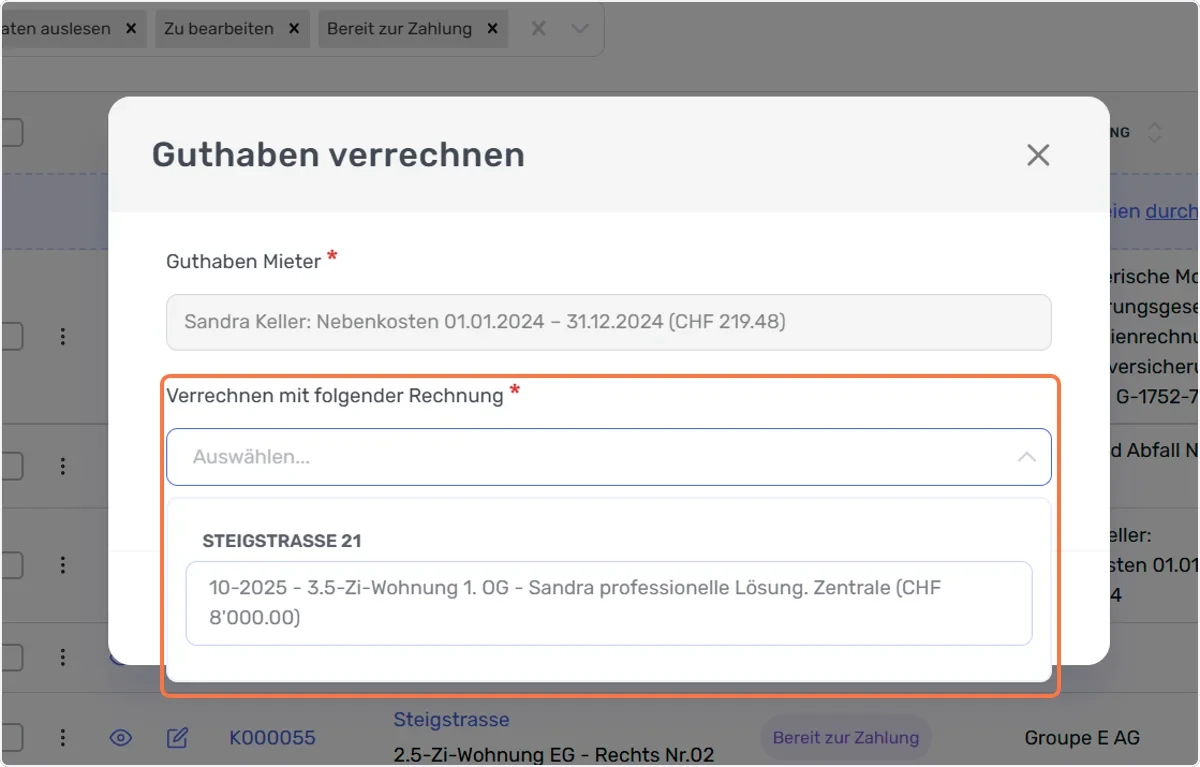
Task: Expand the status filter dropdown chevron
Action: click(579, 29)
